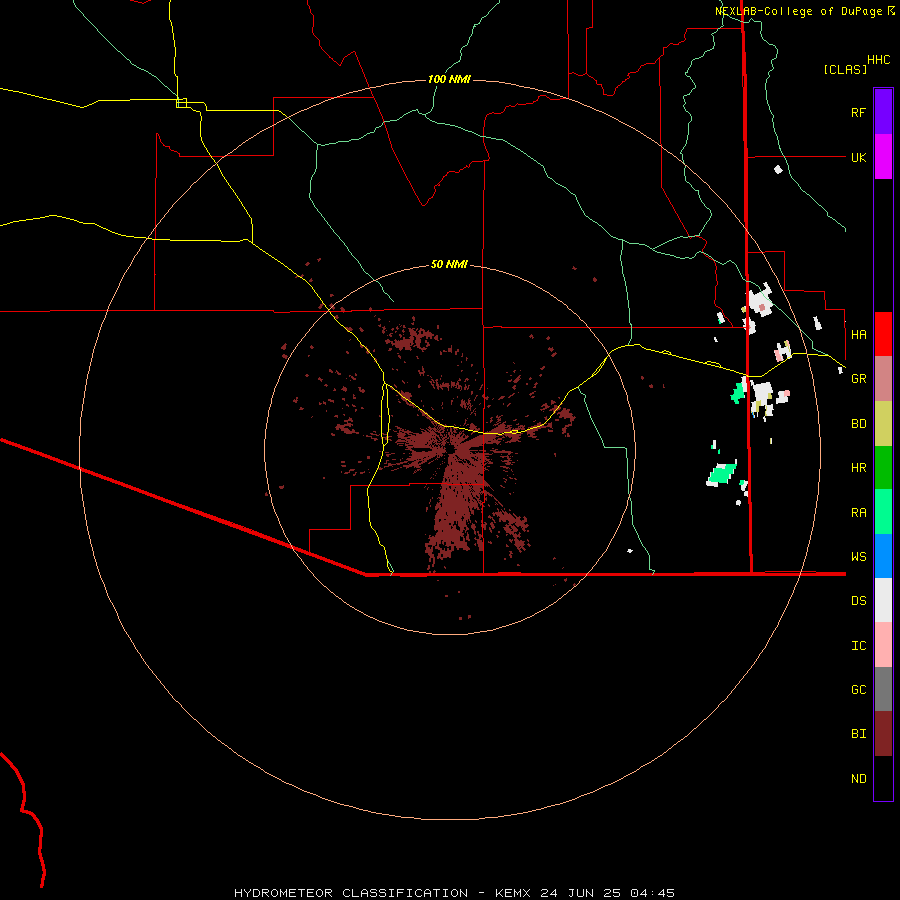Screen dimensions: 900x900
Task: Click the RA light green legend swatch
Action: [883, 512]
